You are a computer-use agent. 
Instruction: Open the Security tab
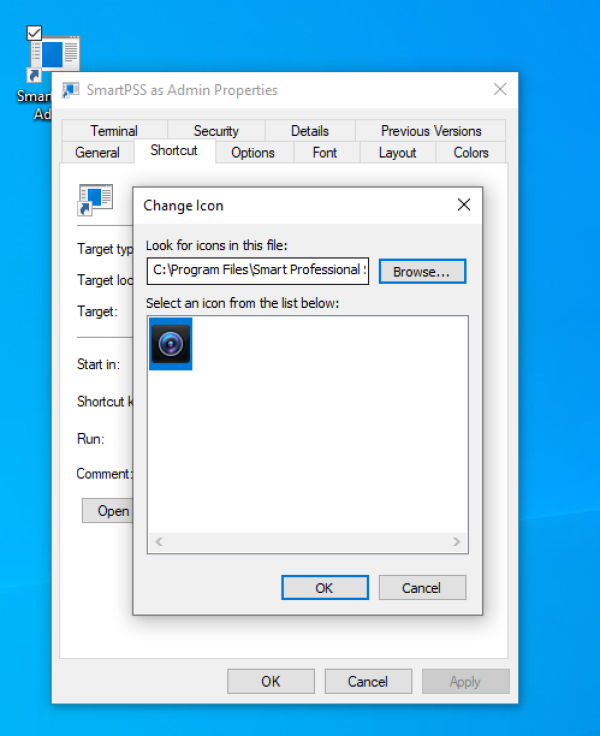coord(216,131)
